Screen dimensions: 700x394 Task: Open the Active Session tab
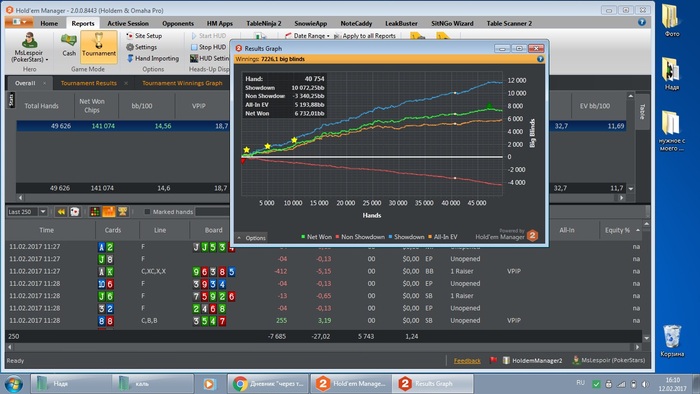(x=128, y=23)
